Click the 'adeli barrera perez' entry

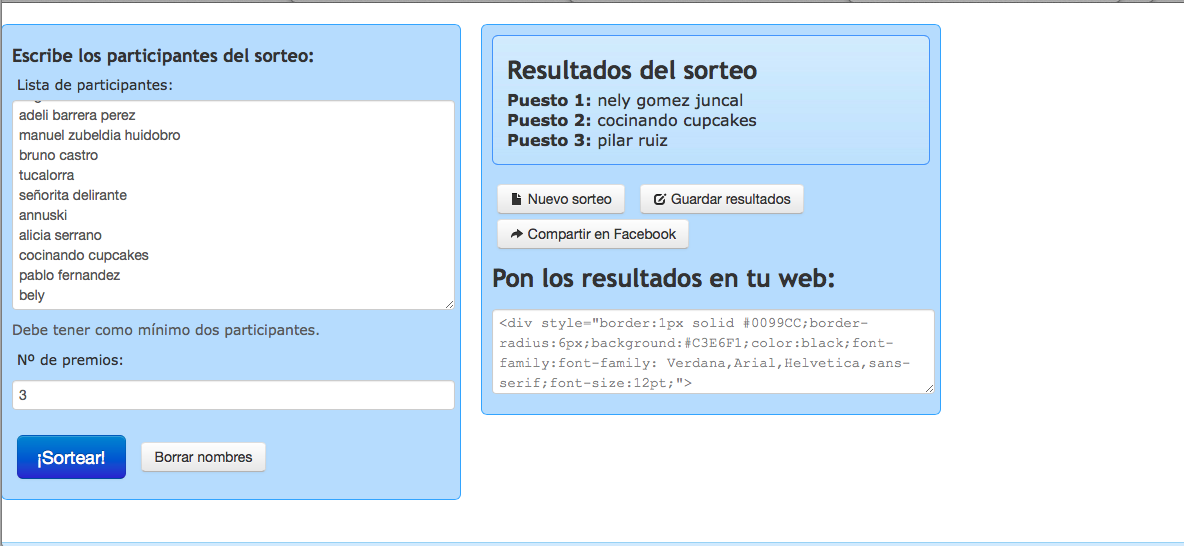coord(77,115)
